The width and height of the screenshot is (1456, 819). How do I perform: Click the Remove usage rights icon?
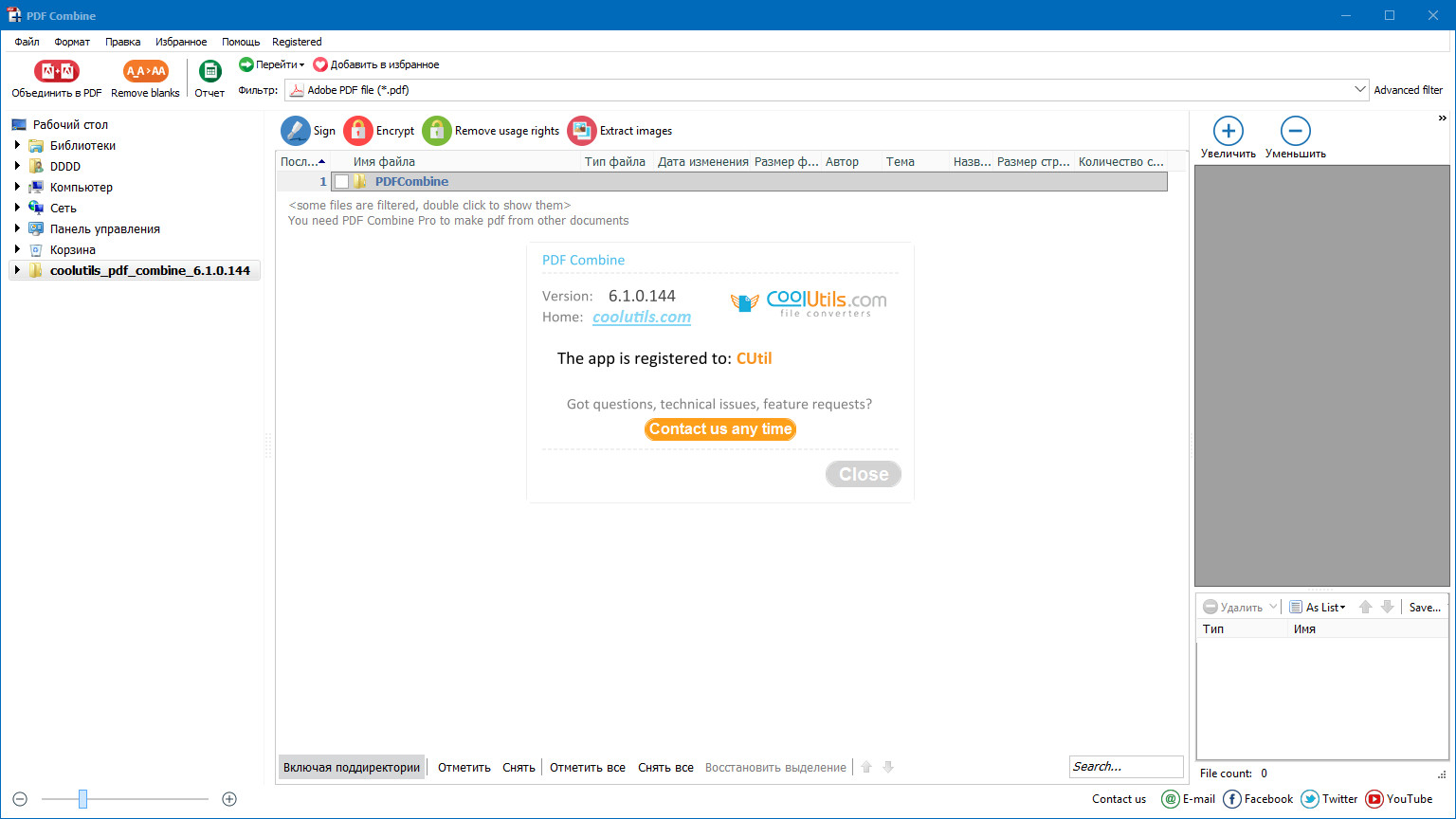(437, 131)
